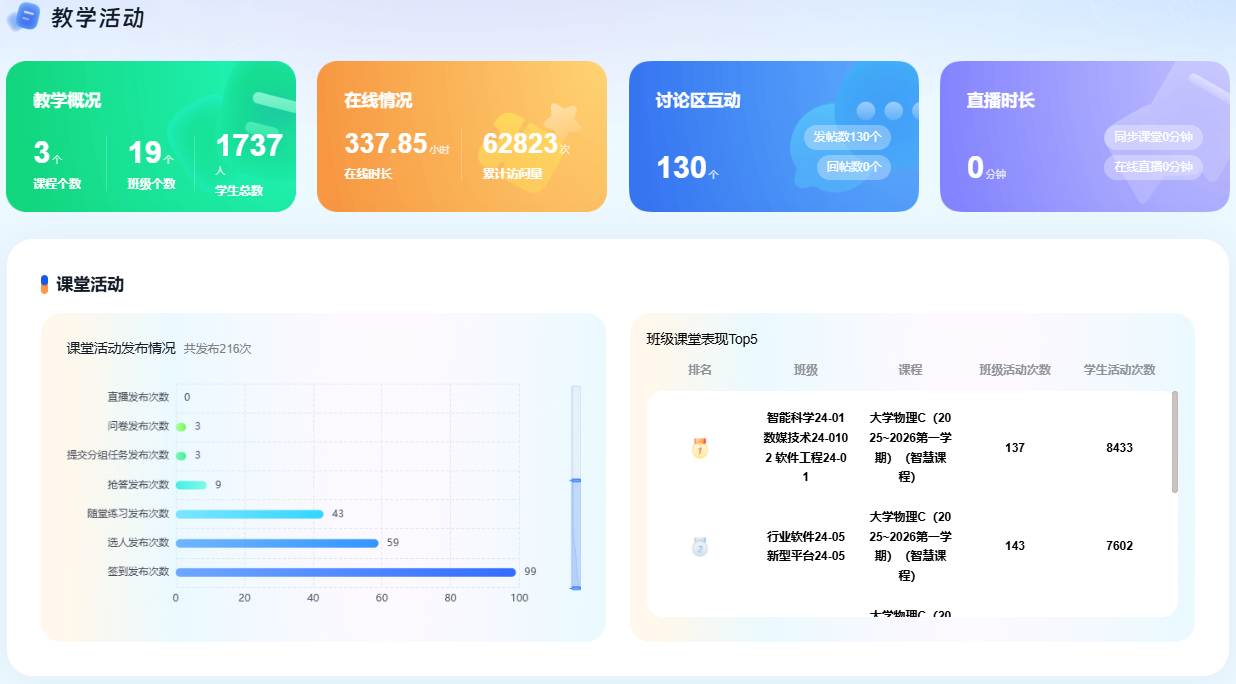Open the 教学概况 green summary card
This screenshot has width=1236, height=684.
click(151, 136)
